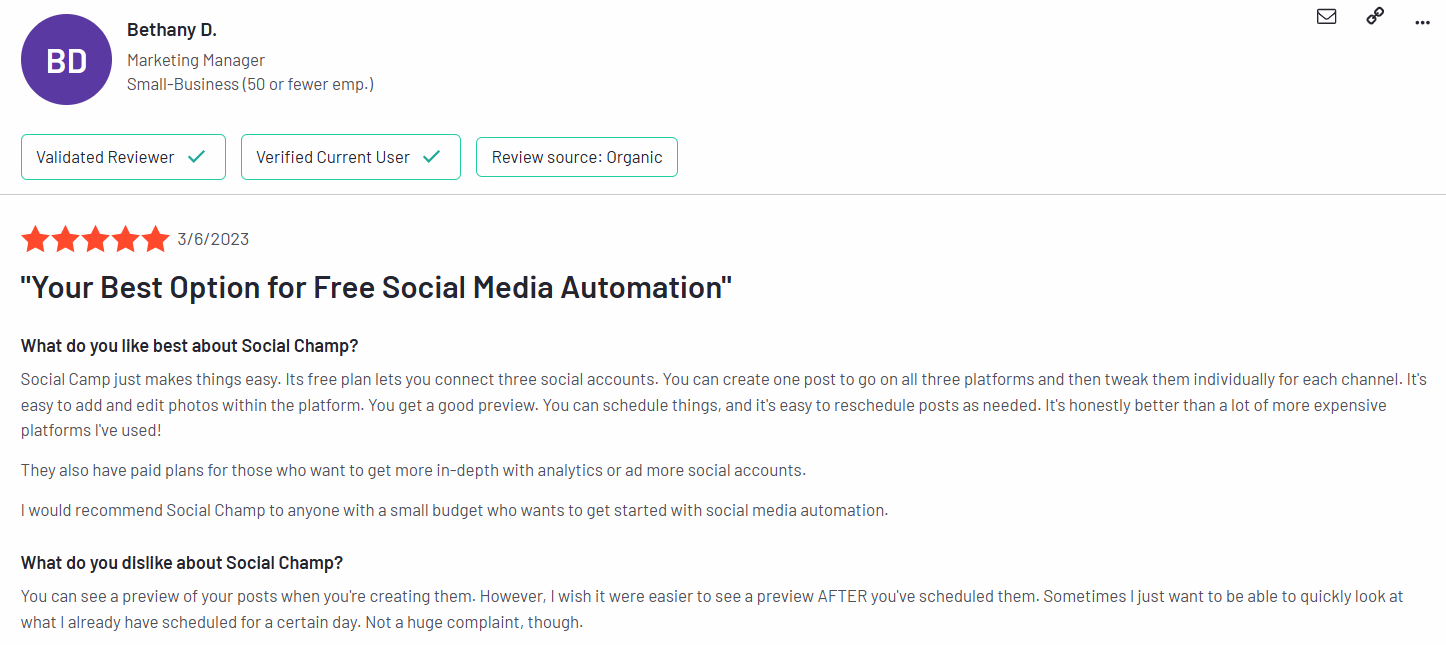Click checkmark inside Verified Current User badge
The image size is (1446, 645).
click(x=432, y=157)
